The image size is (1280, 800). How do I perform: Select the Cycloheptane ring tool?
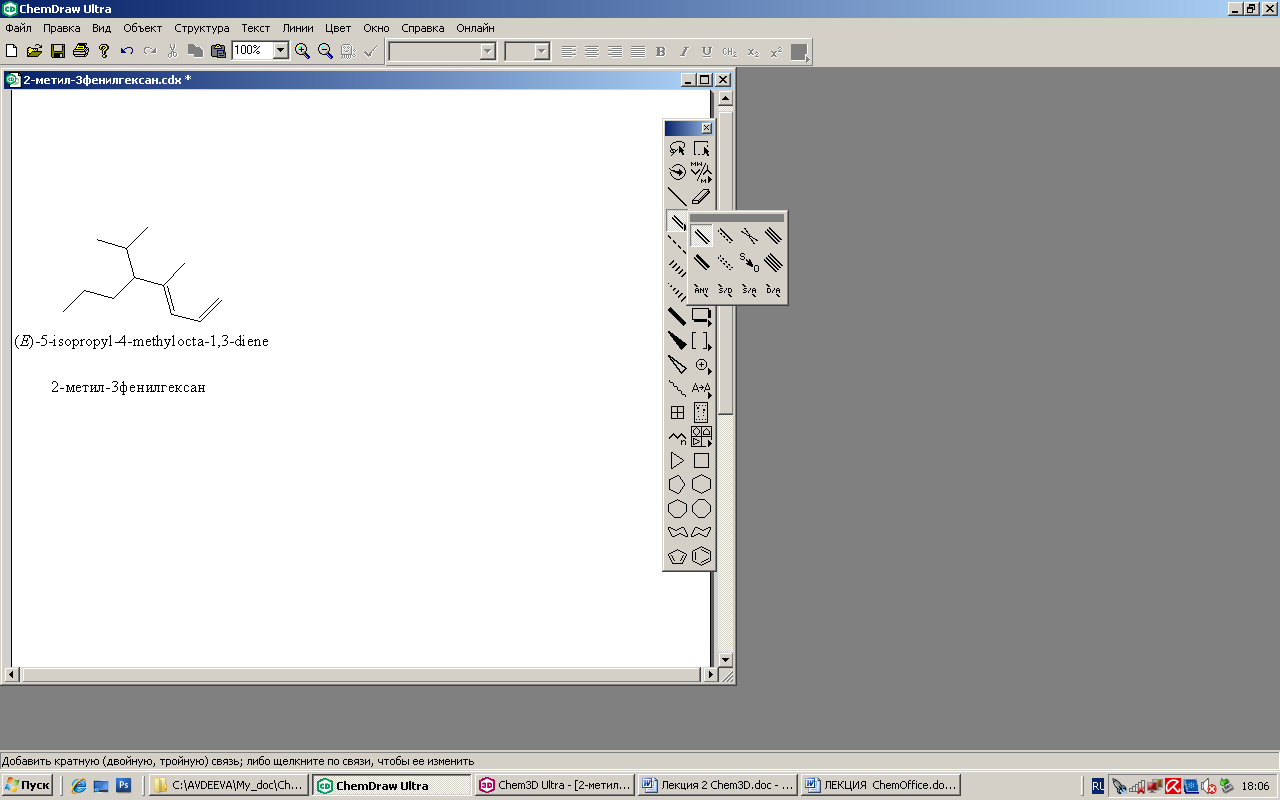point(677,508)
